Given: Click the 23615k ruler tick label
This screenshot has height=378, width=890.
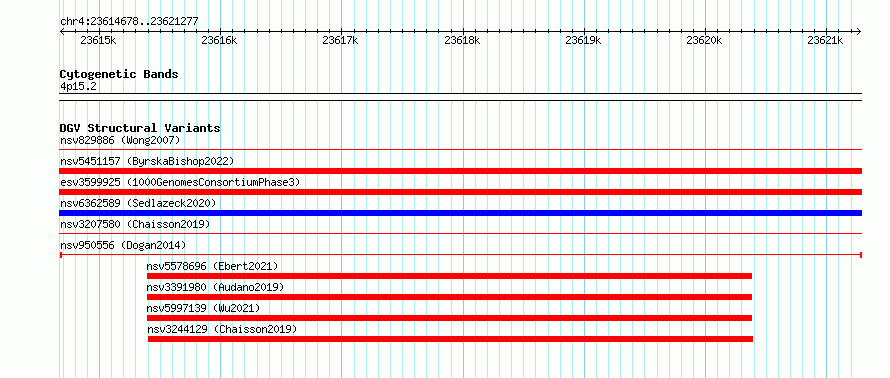Looking at the screenshot, I should click(x=99, y=40).
